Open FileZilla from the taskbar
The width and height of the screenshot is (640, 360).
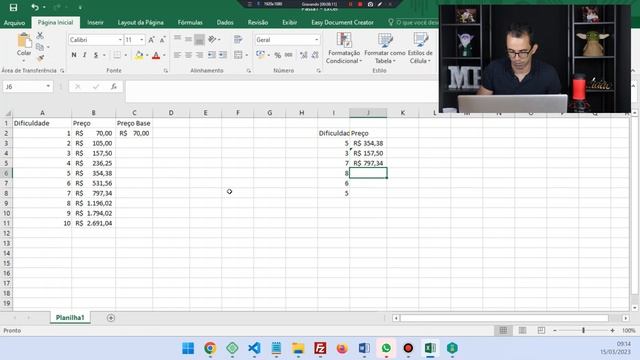[320, 348]
